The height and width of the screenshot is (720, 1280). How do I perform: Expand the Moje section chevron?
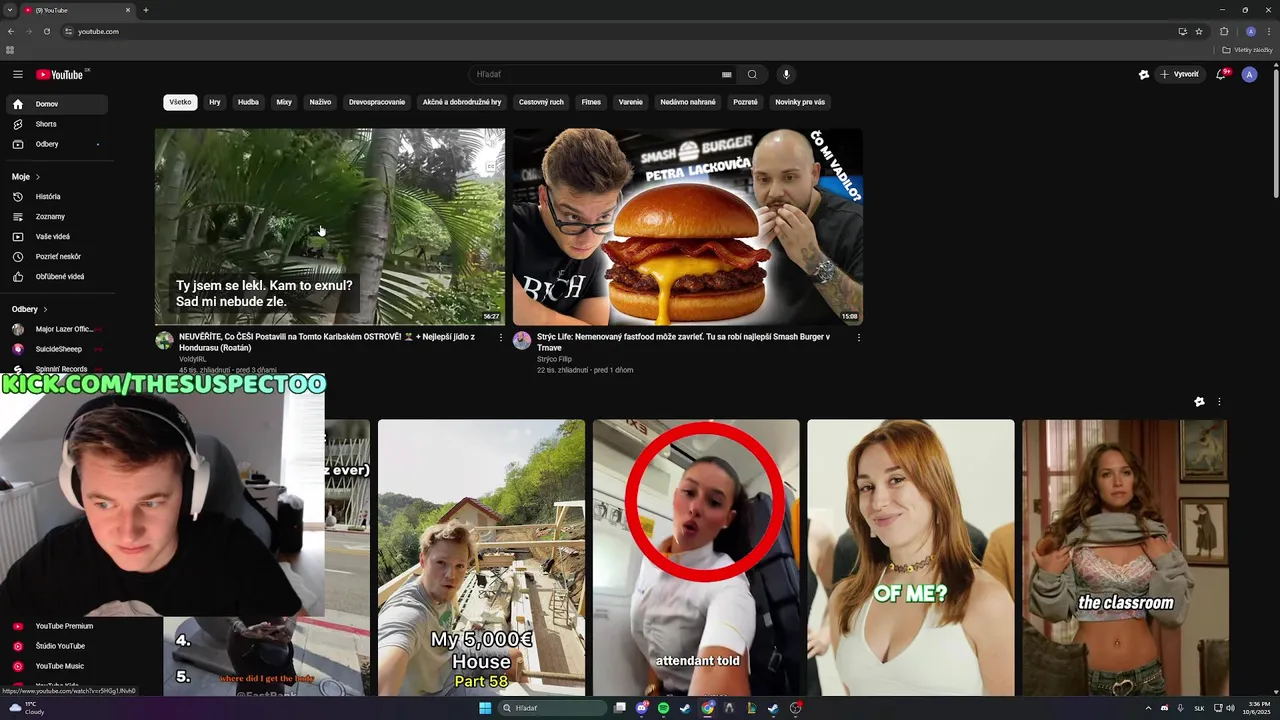(38, 177)
